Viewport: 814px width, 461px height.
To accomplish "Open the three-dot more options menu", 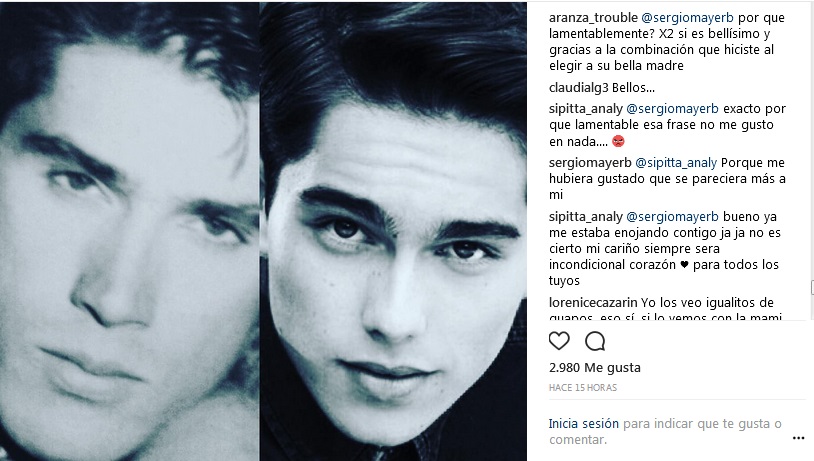I will 798,438.
